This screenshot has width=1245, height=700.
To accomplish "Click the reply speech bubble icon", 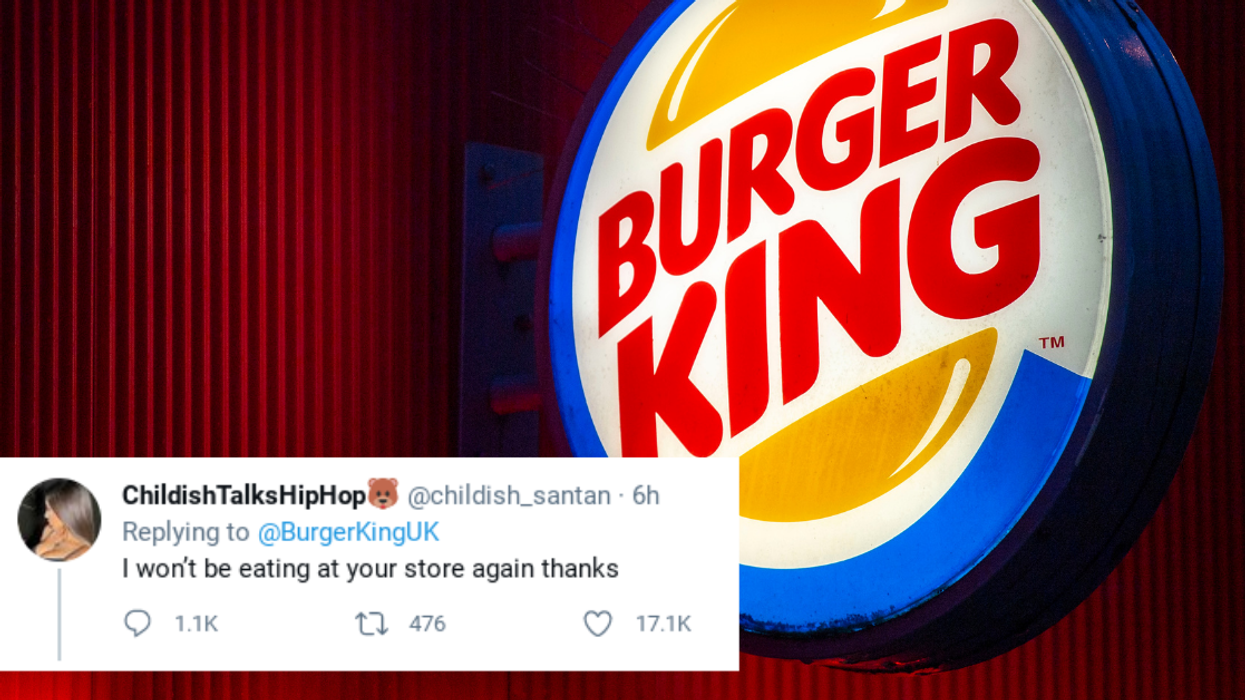I will [137, 624].
